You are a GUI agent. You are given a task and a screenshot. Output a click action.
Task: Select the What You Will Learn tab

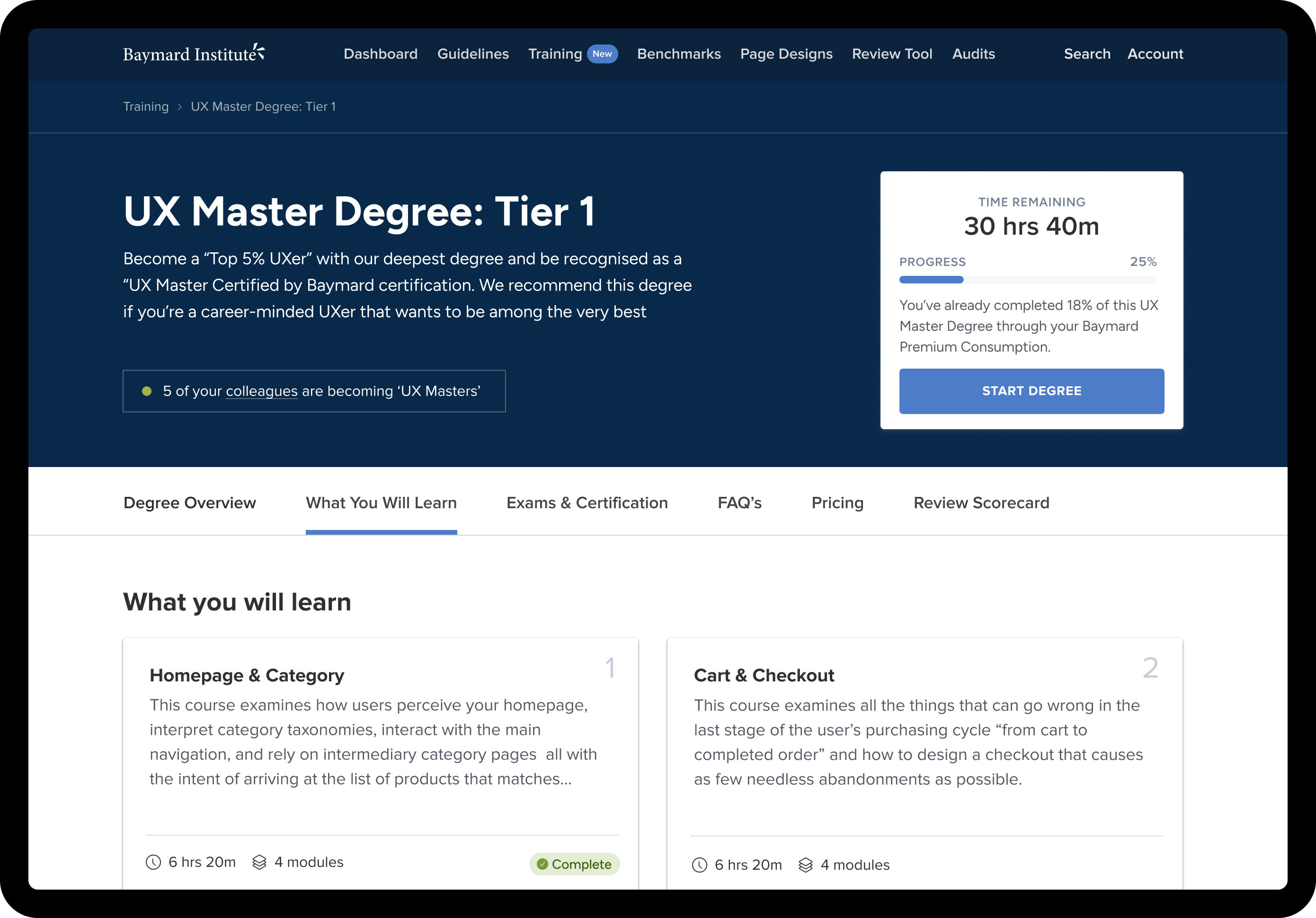[x=381, y=503]
